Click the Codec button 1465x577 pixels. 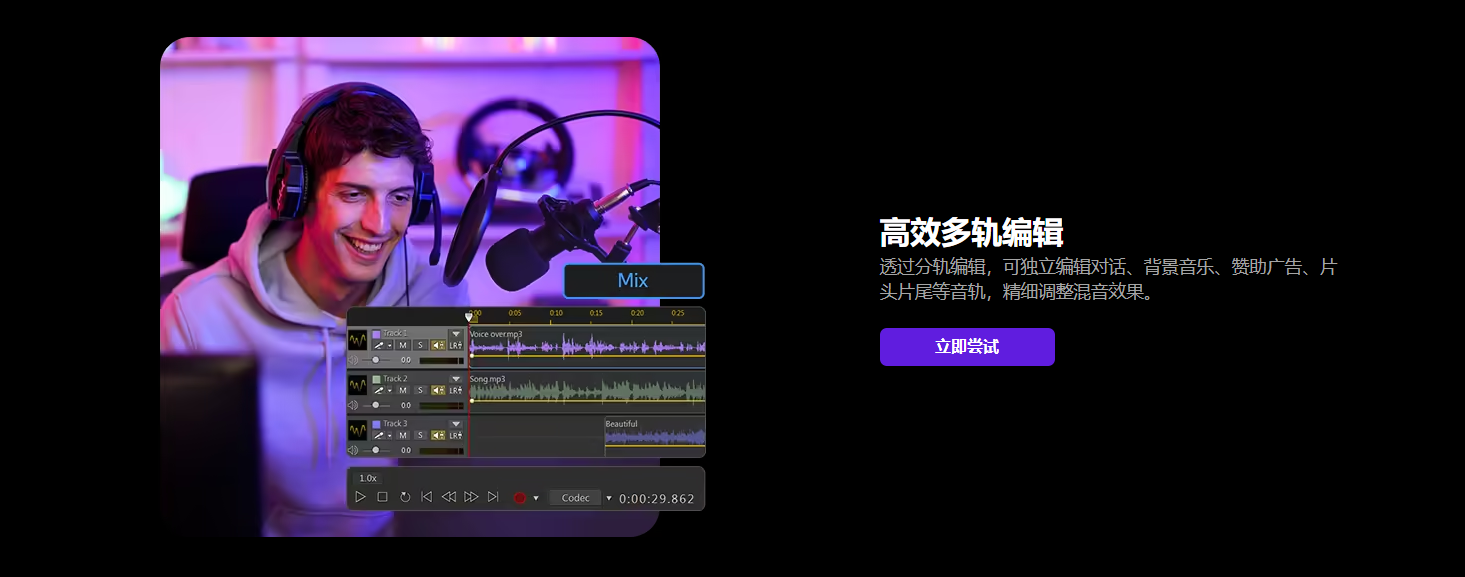[576, 498]
